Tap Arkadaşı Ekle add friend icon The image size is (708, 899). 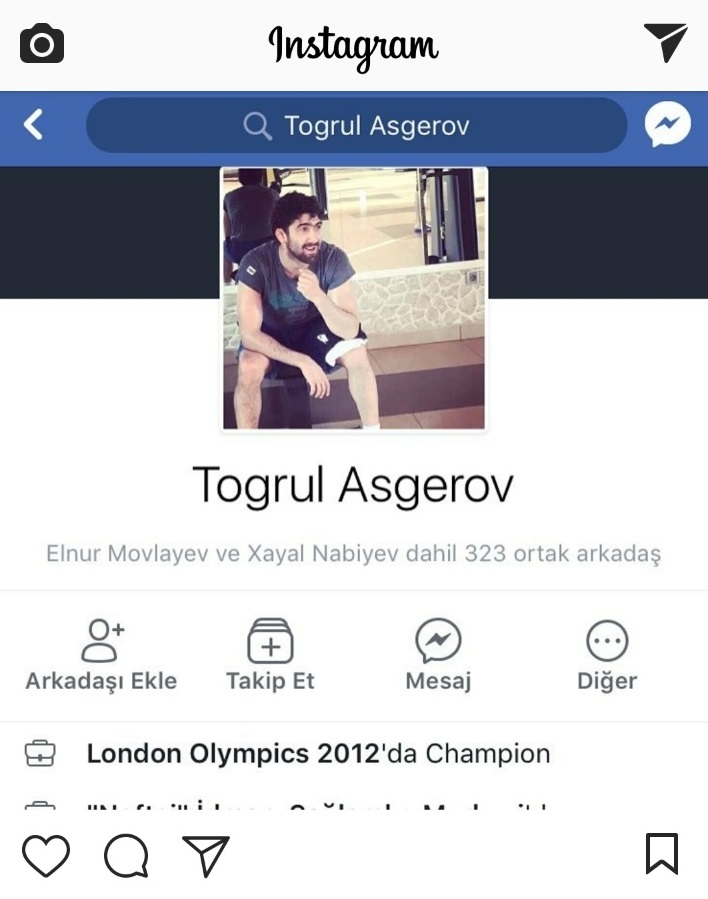[x=102, y=640]
